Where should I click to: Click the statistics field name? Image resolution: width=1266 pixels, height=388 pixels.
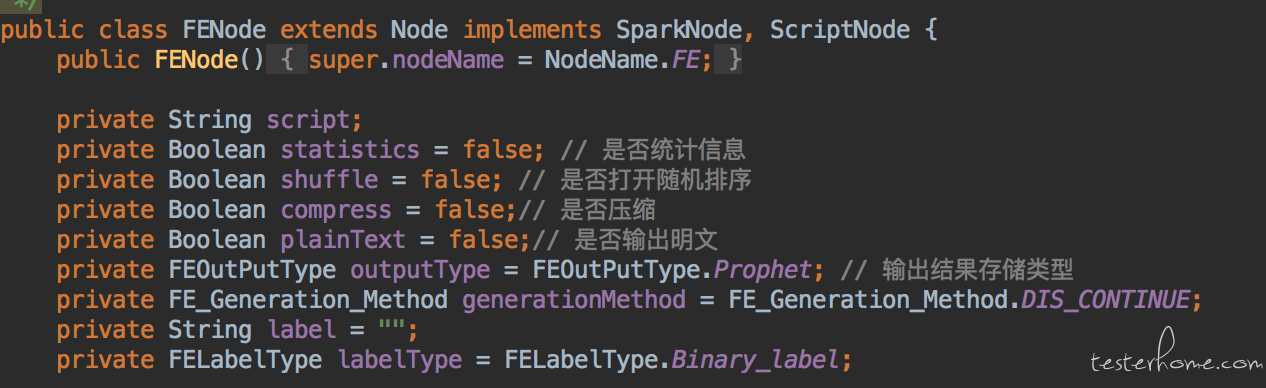349,150
